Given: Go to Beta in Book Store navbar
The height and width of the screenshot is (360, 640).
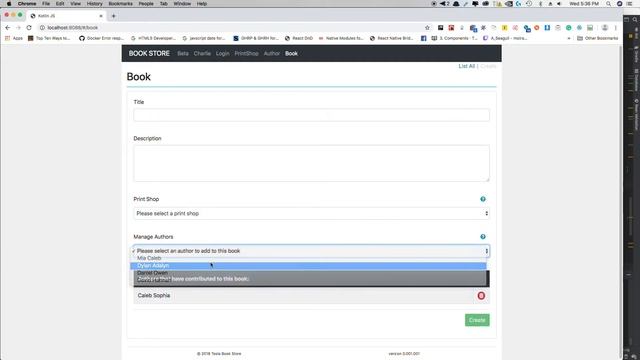Looking at the screenshot, I should click(x=183, y=53).
